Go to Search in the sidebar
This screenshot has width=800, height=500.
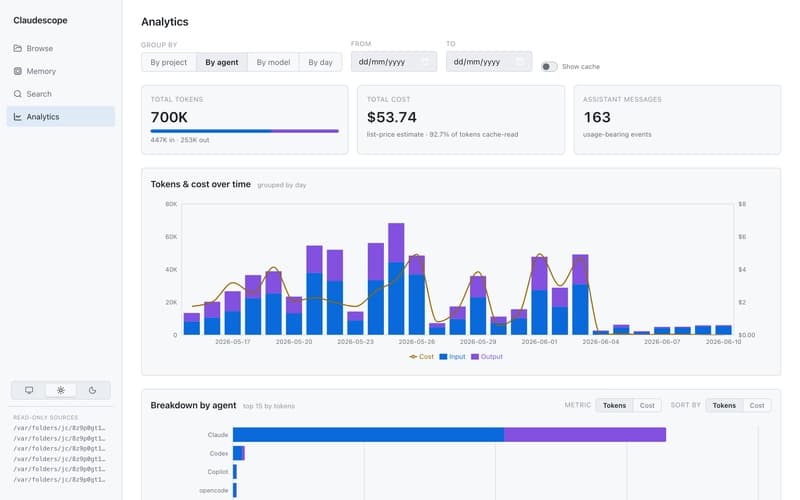(61, 94)
